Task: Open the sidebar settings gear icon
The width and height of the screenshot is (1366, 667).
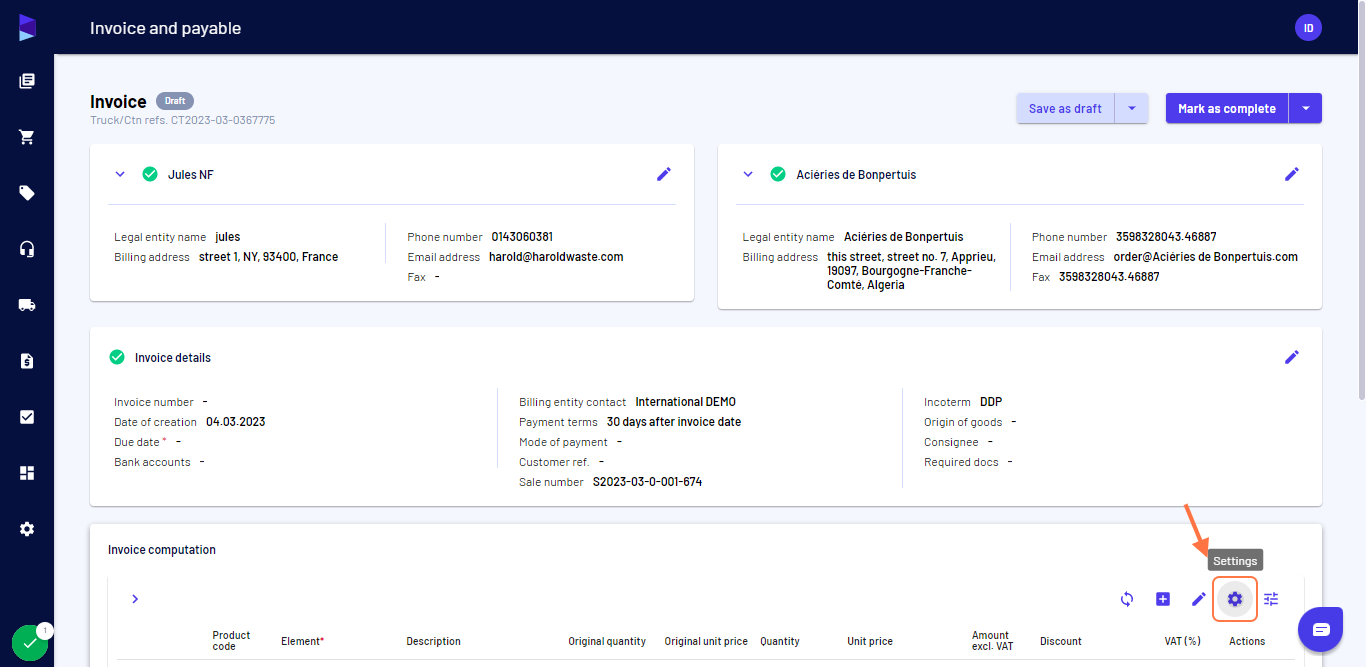Action: point(27,528)
